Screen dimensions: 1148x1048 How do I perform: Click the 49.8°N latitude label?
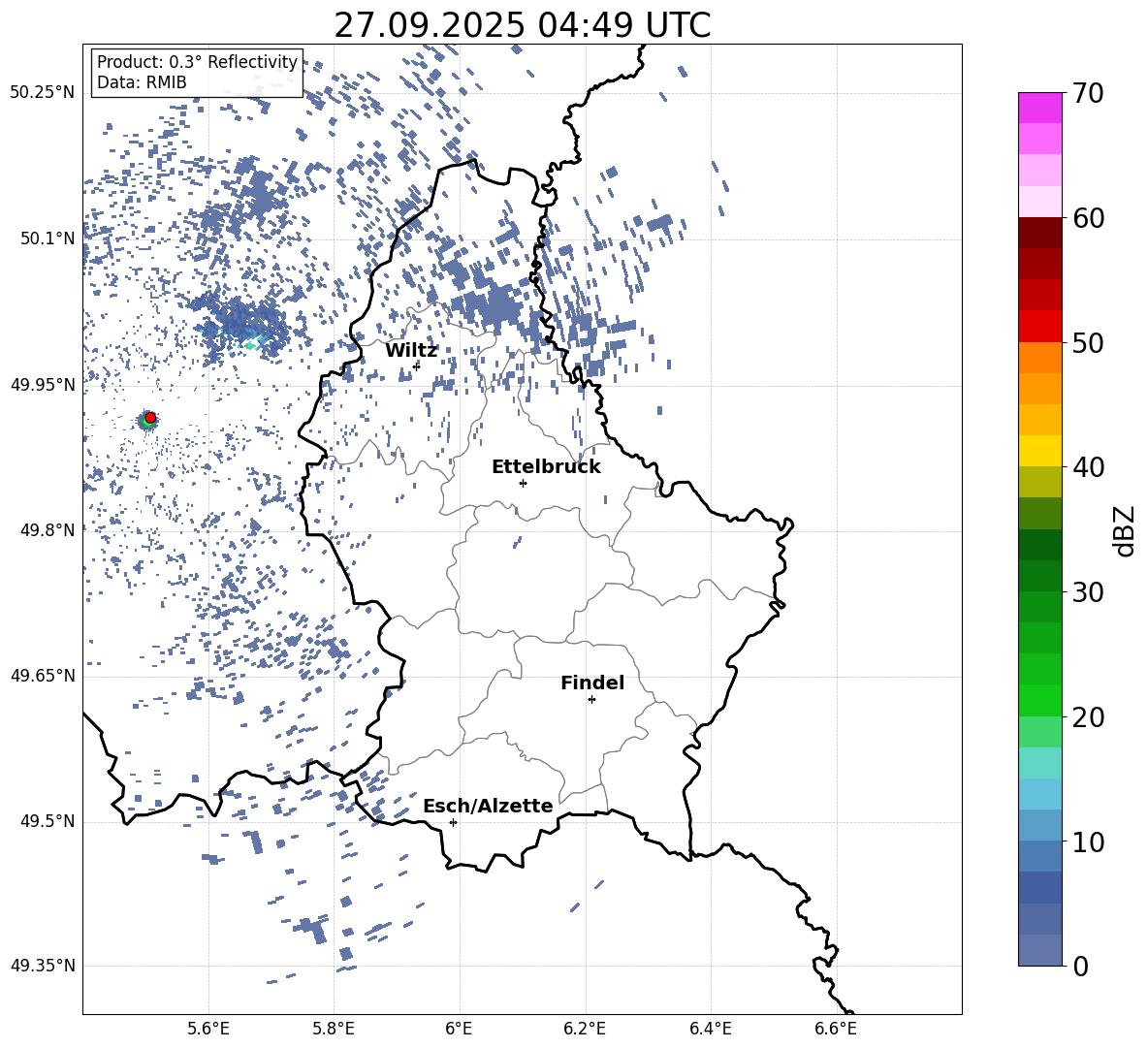pos(48,530)
